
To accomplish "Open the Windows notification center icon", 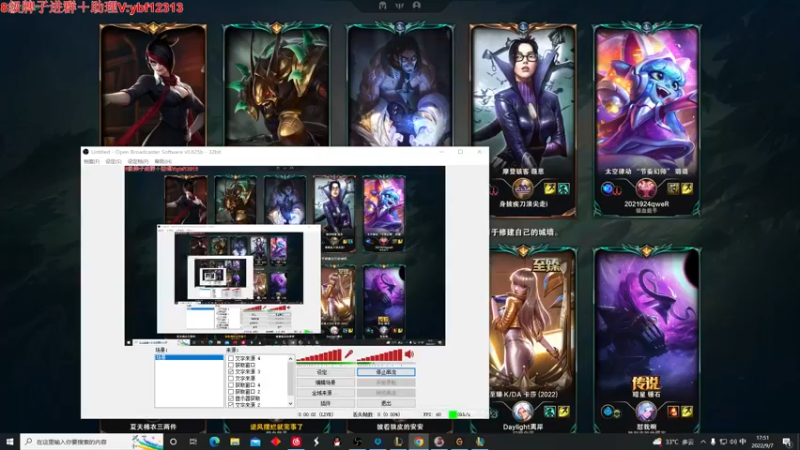I will point(787,442).
